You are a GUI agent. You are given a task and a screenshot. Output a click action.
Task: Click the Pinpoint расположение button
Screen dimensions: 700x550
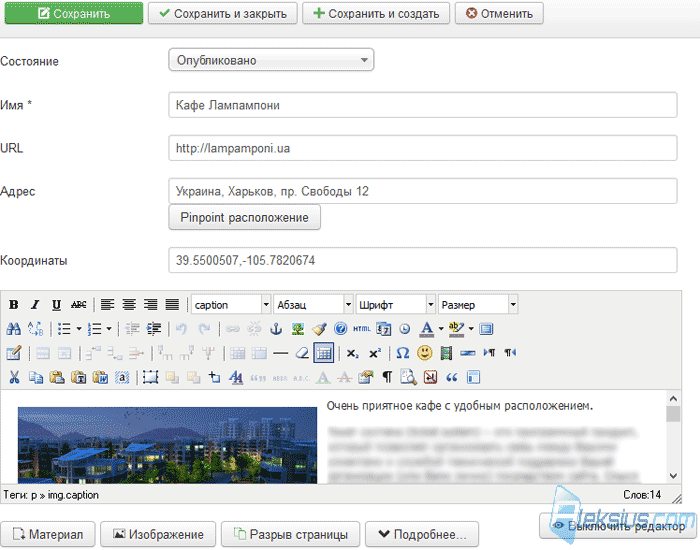244,217
